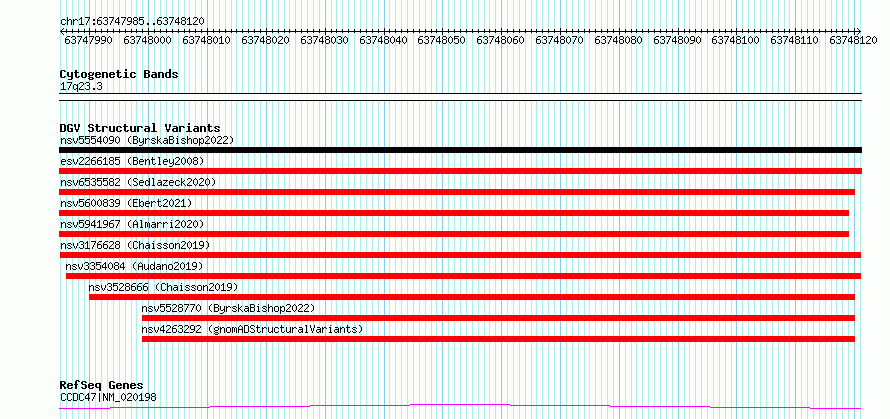Click the red nsv5941967 variant bar

click(454, 234)
